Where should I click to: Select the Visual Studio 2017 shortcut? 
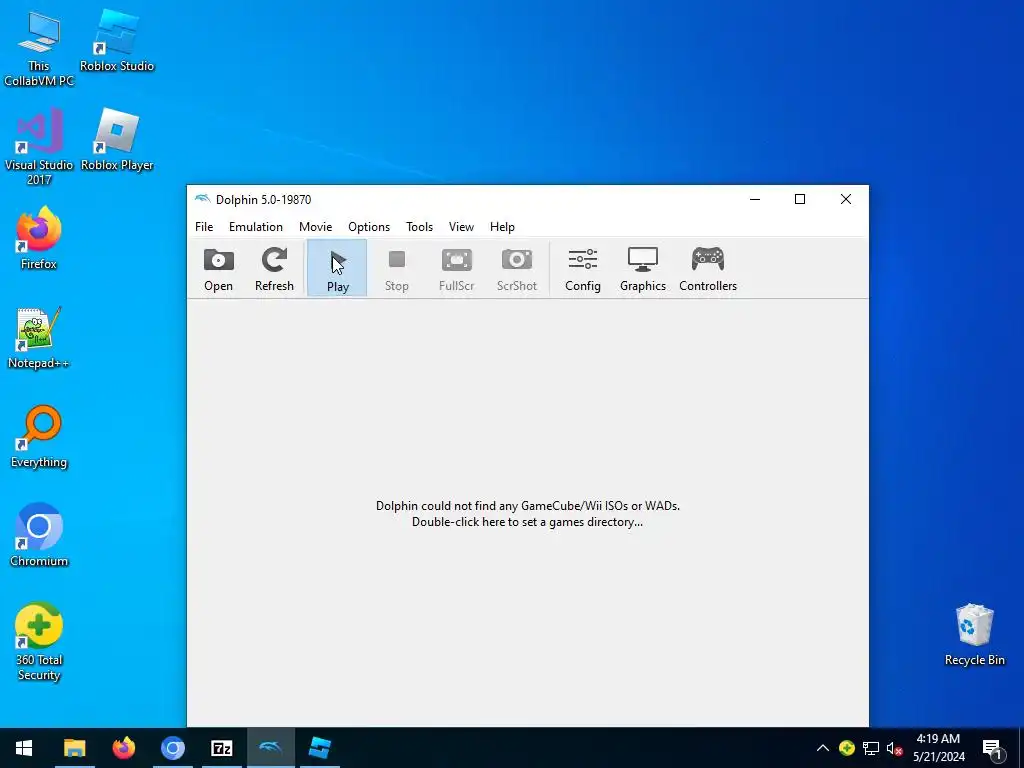coord(39,148)
